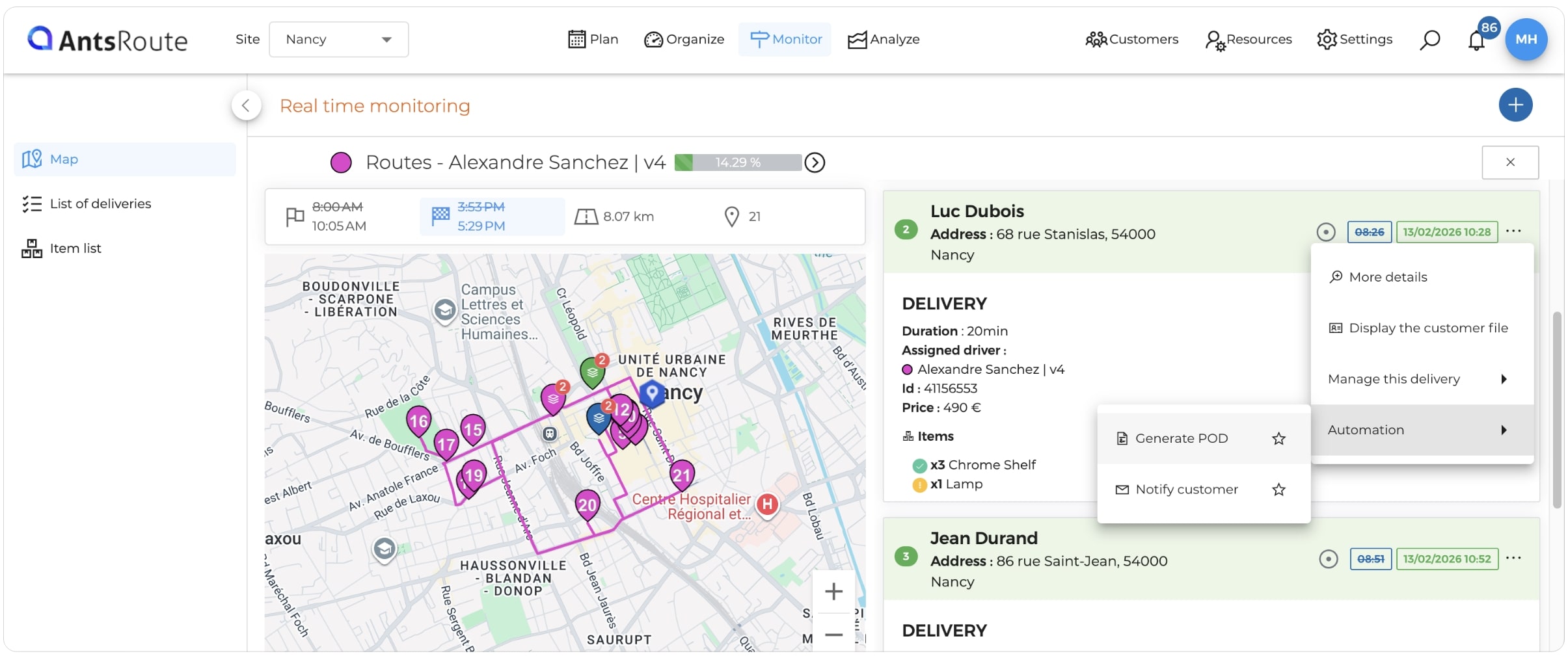Screen dimensions: 1568x656
Task: Click green stop number 3 badge
Action: (906, 557)
